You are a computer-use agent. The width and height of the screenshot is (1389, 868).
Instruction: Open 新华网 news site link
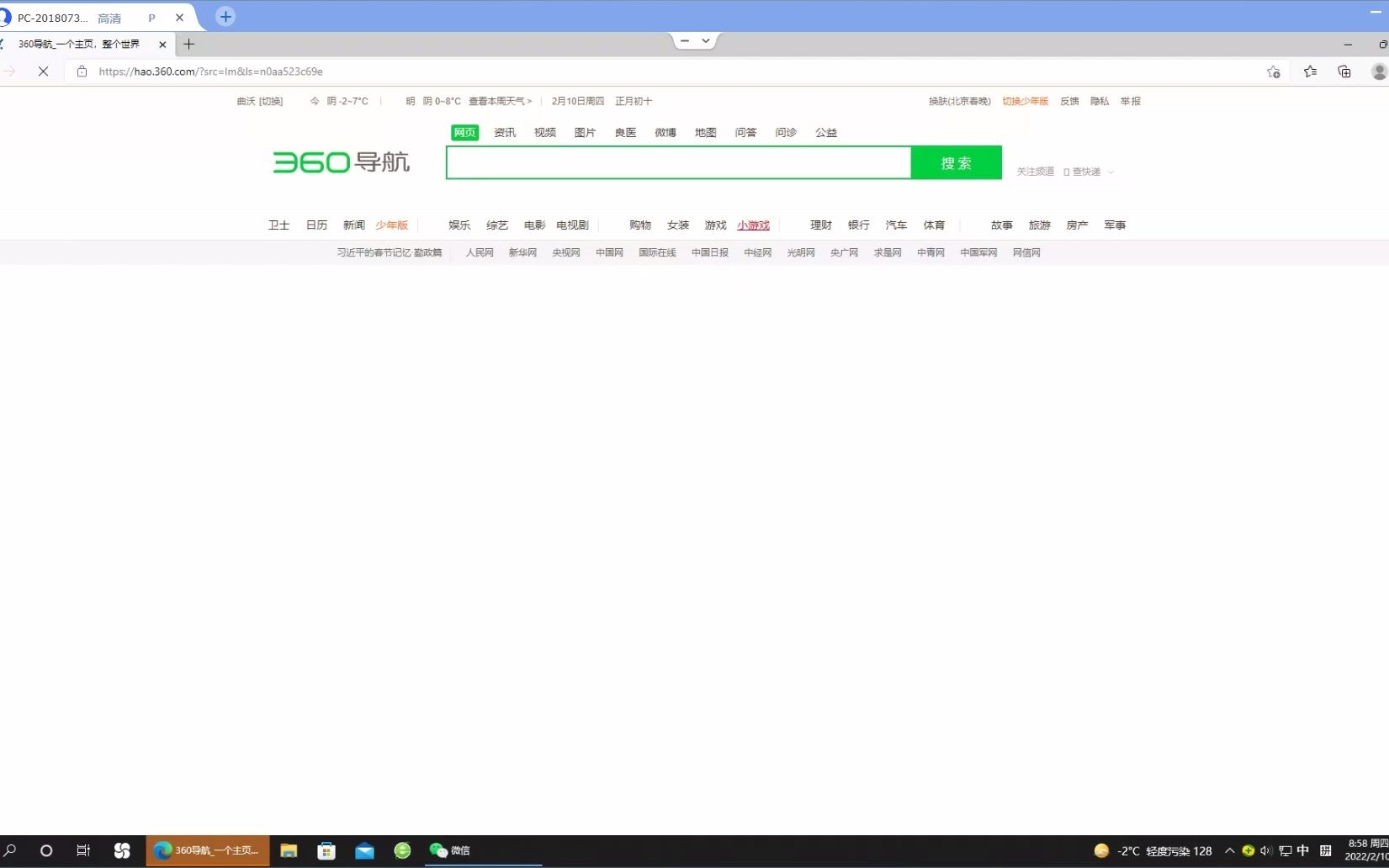[x=522, y=252]
